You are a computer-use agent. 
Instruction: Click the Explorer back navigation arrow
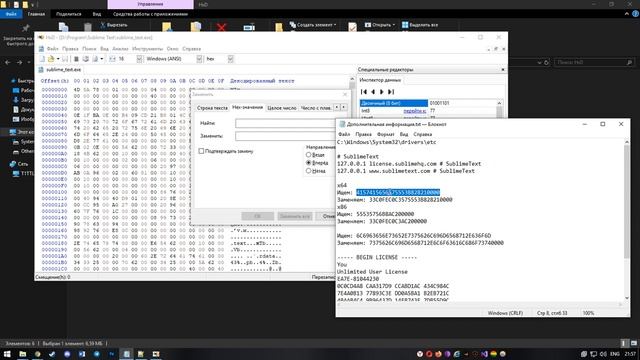(8, 62)
